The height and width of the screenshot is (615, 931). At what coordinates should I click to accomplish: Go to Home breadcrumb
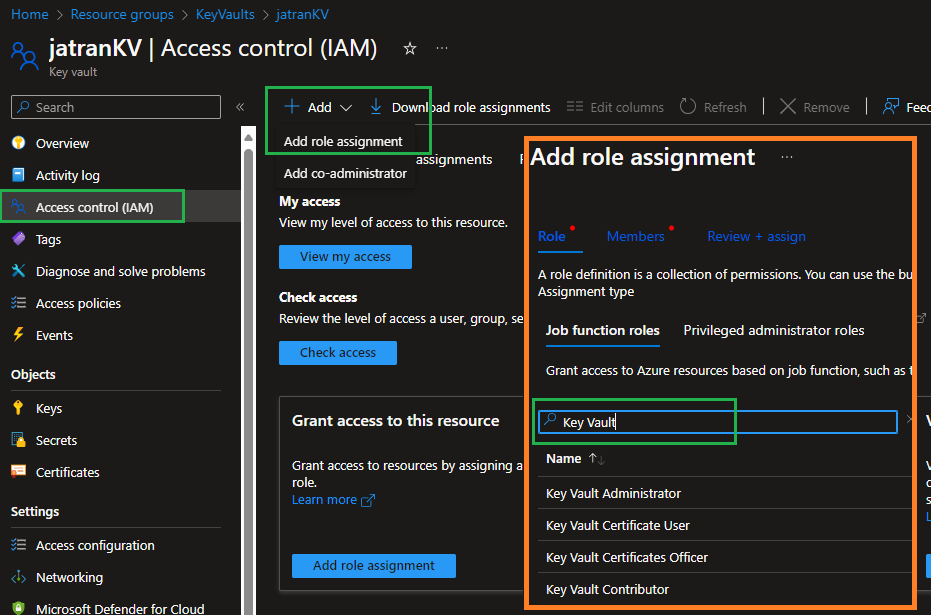[30, 14]
